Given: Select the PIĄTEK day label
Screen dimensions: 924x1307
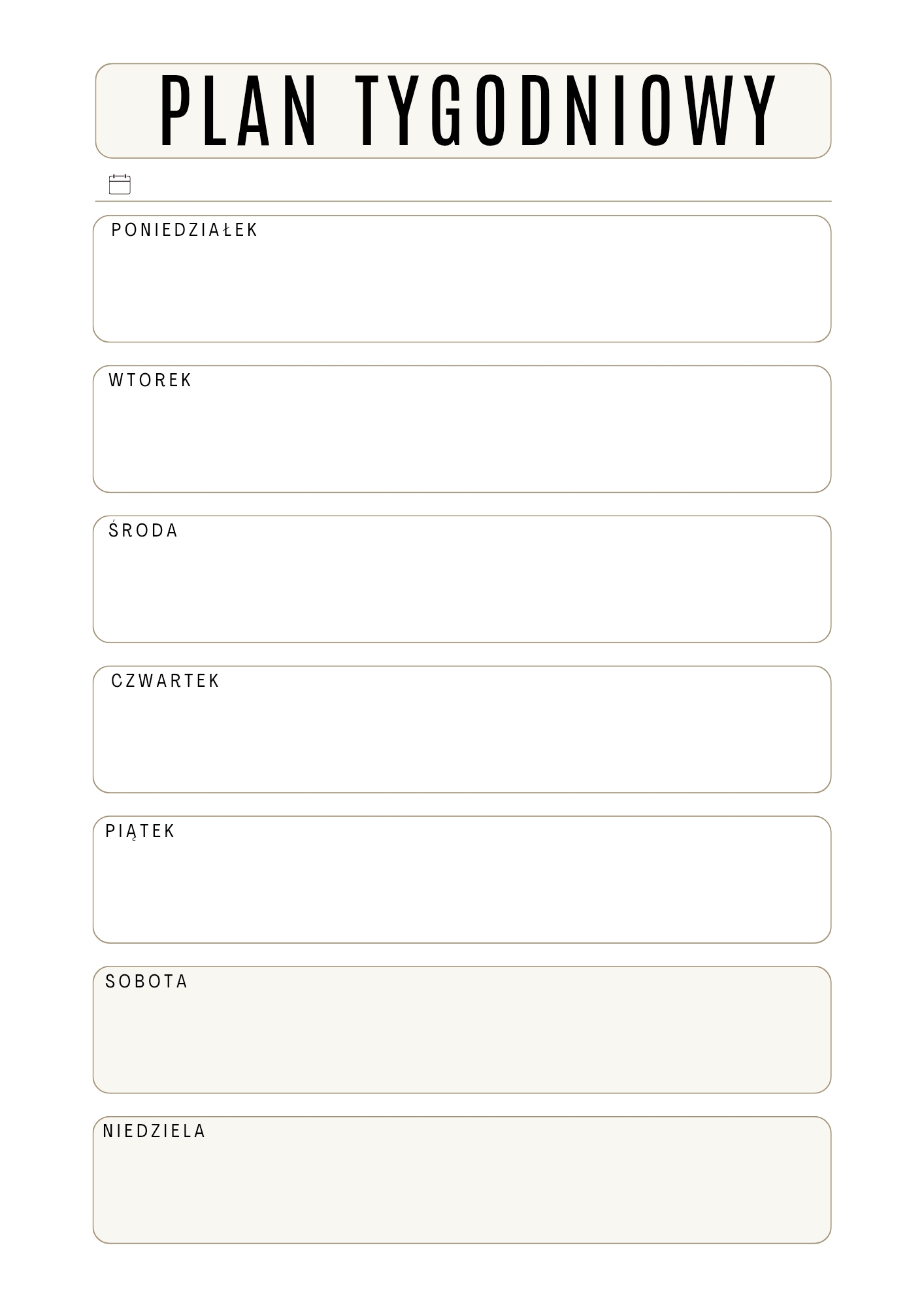Looking at the screenshot, I should (140, 831).
